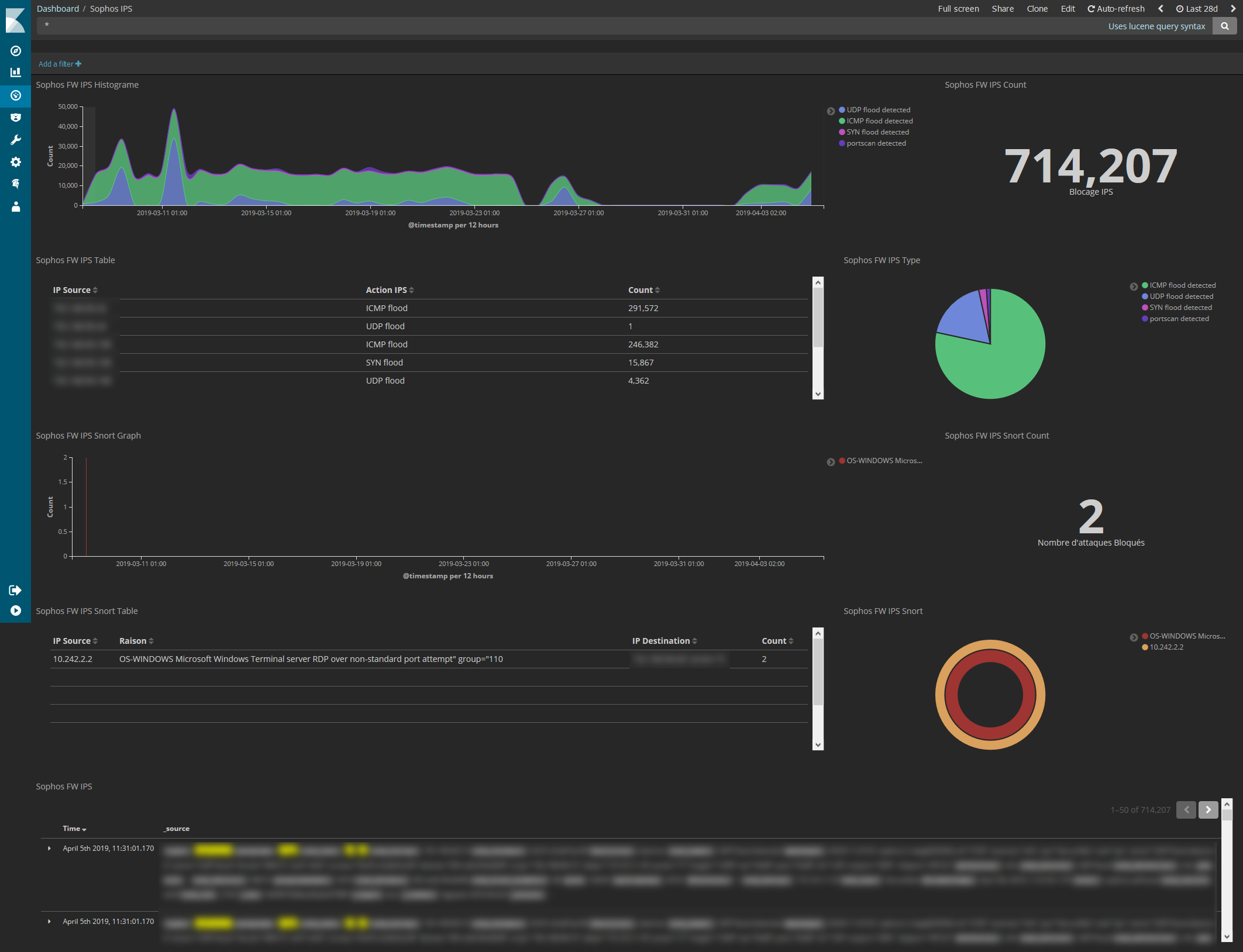Screen dimensions: 1243x952
Task: Open Management gear icon in sidebar
Action: click(x=16, y=162)
